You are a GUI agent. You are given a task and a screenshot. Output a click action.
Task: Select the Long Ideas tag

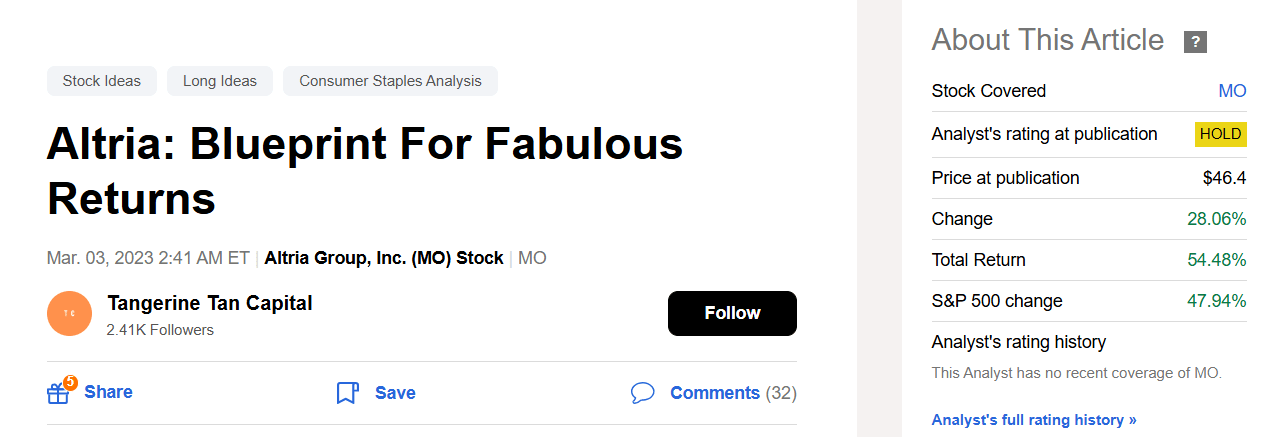220,81
